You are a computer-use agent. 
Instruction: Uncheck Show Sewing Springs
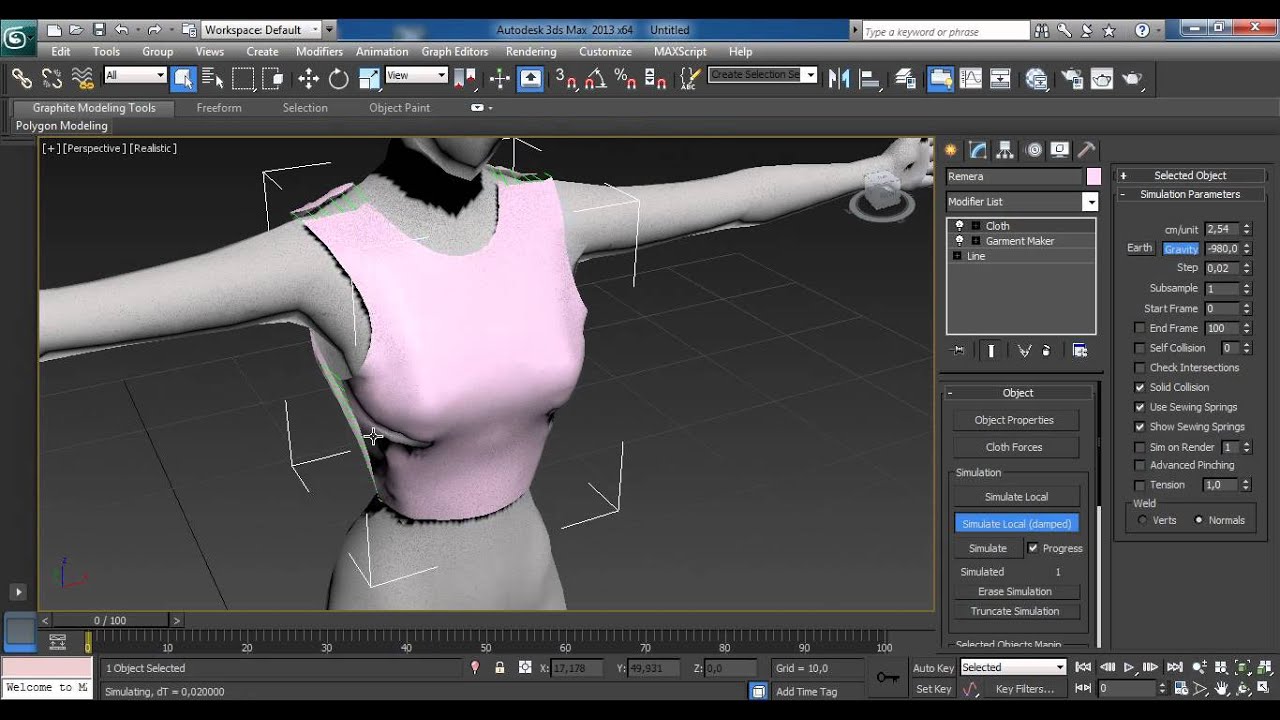(x=1139, y=427)
